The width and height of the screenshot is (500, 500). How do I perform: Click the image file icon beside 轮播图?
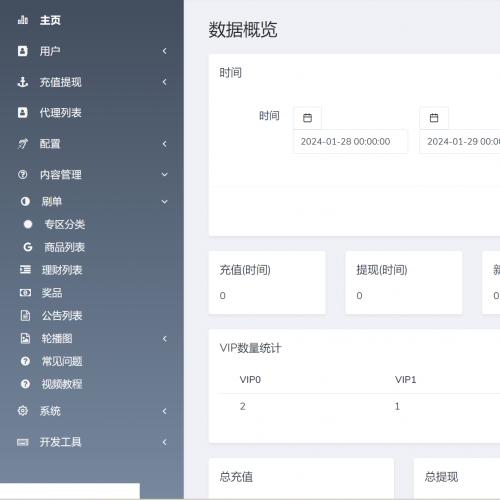(25, 338)
